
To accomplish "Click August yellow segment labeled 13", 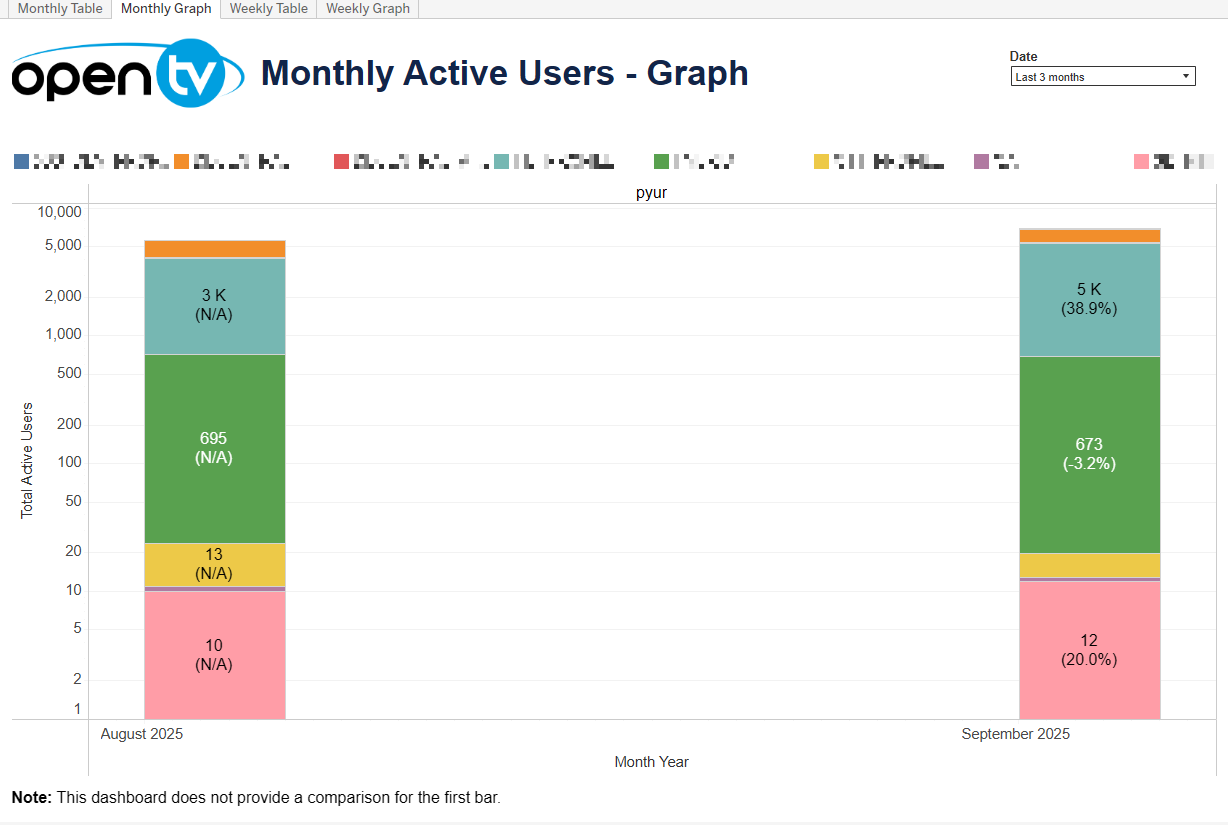I will click(215, 564).
